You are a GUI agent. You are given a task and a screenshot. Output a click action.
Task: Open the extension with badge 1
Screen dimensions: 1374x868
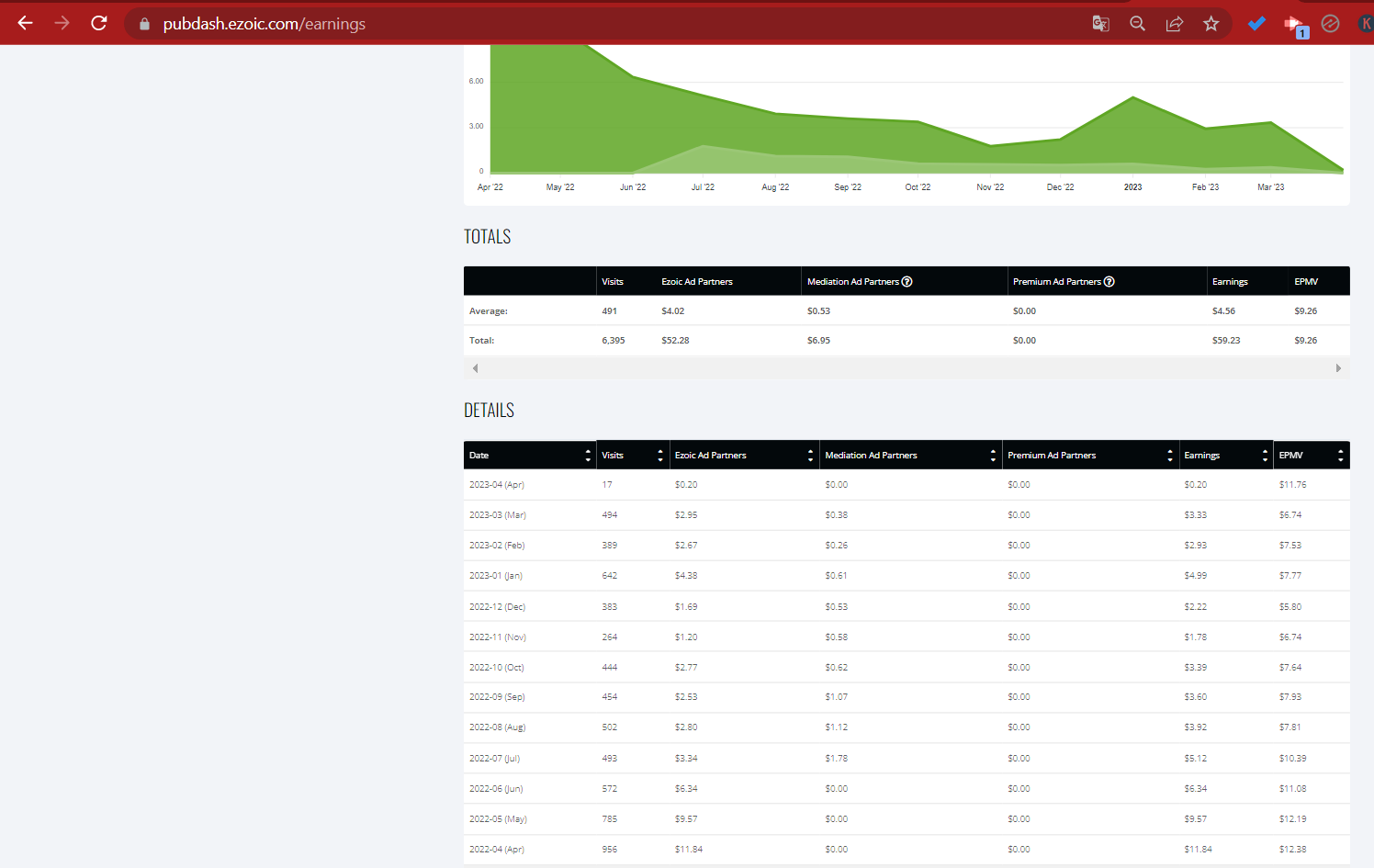pyautogui.click(x=1295, y=25)
